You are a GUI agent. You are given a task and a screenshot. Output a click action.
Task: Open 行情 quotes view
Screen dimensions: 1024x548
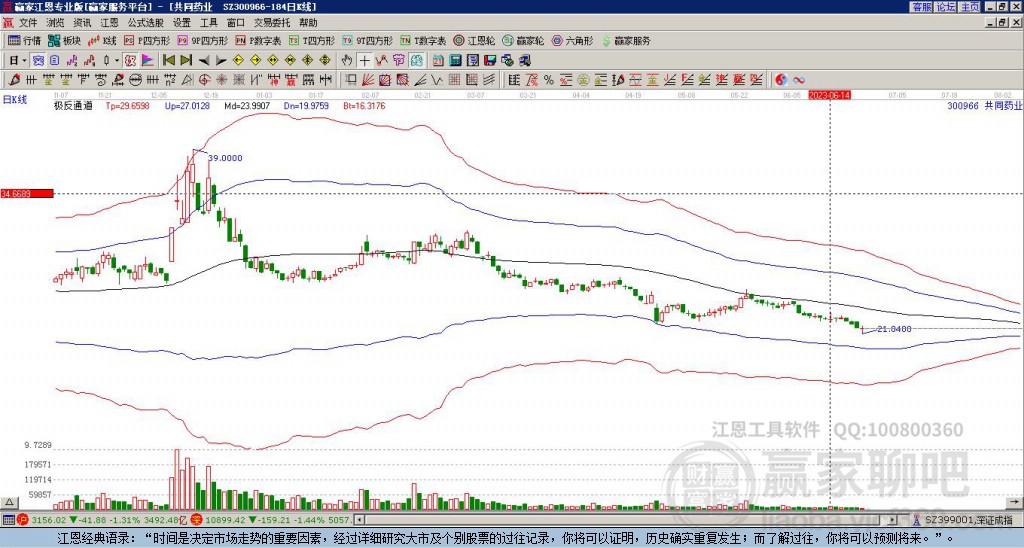click(25, 40)
